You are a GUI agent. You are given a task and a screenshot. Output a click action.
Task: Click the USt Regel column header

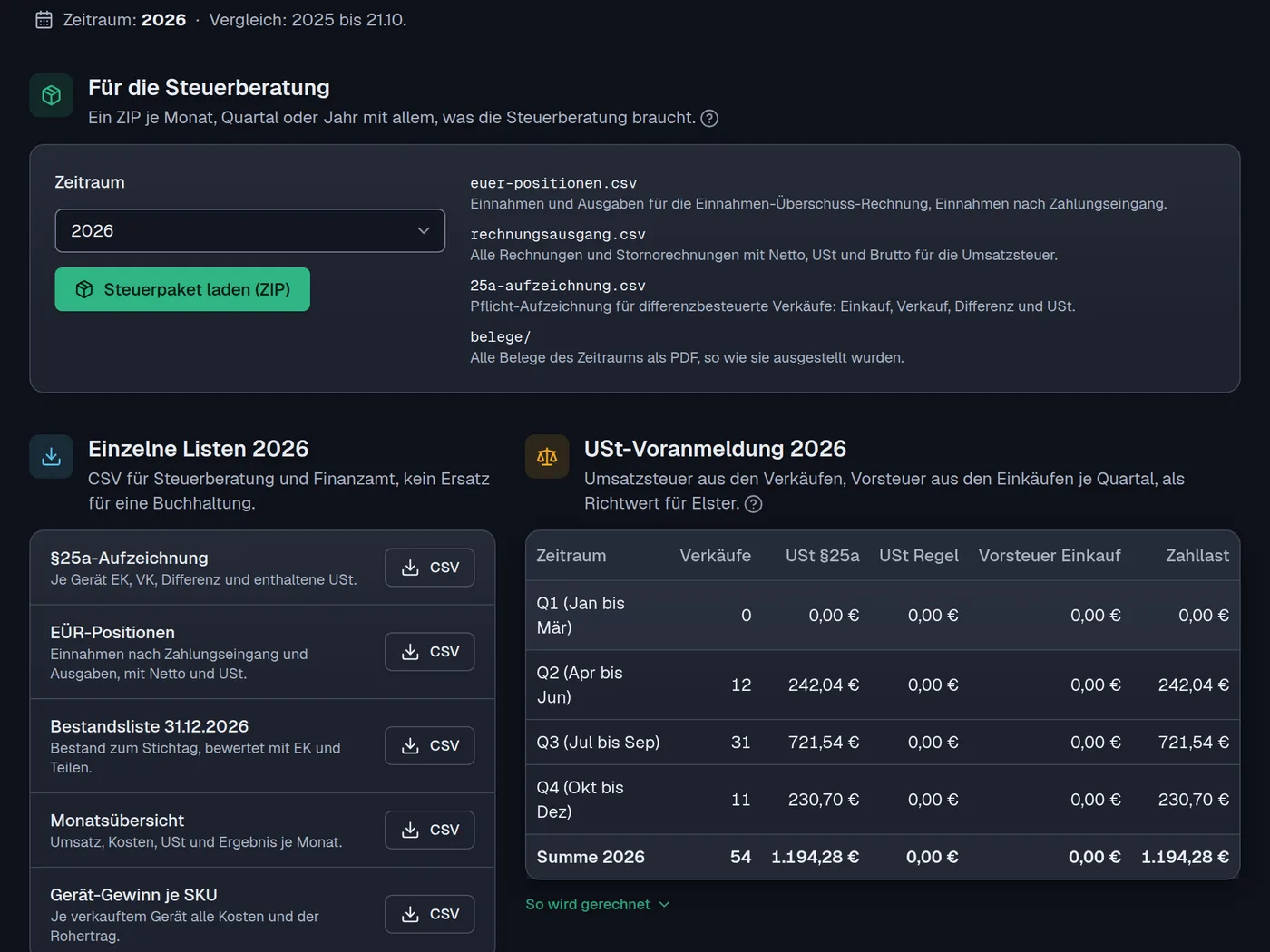919,556
